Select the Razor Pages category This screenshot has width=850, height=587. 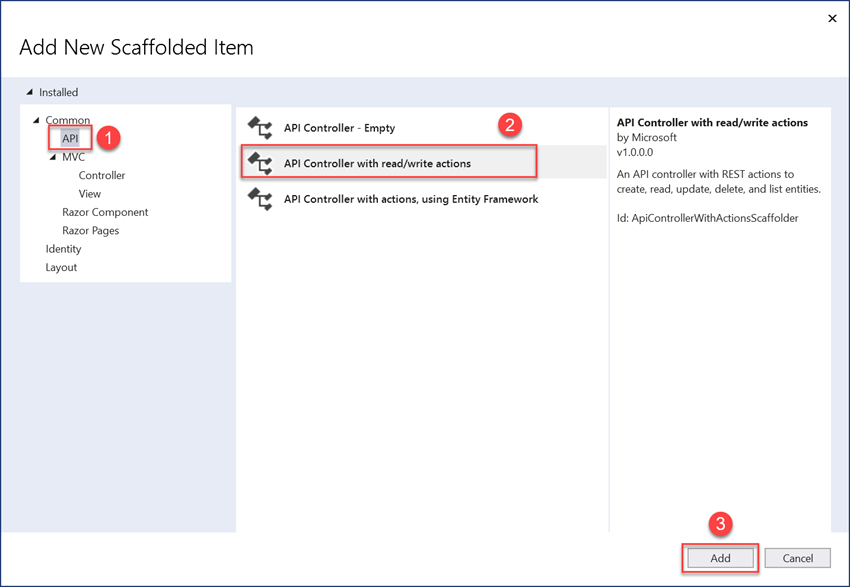tap(89, 230)
